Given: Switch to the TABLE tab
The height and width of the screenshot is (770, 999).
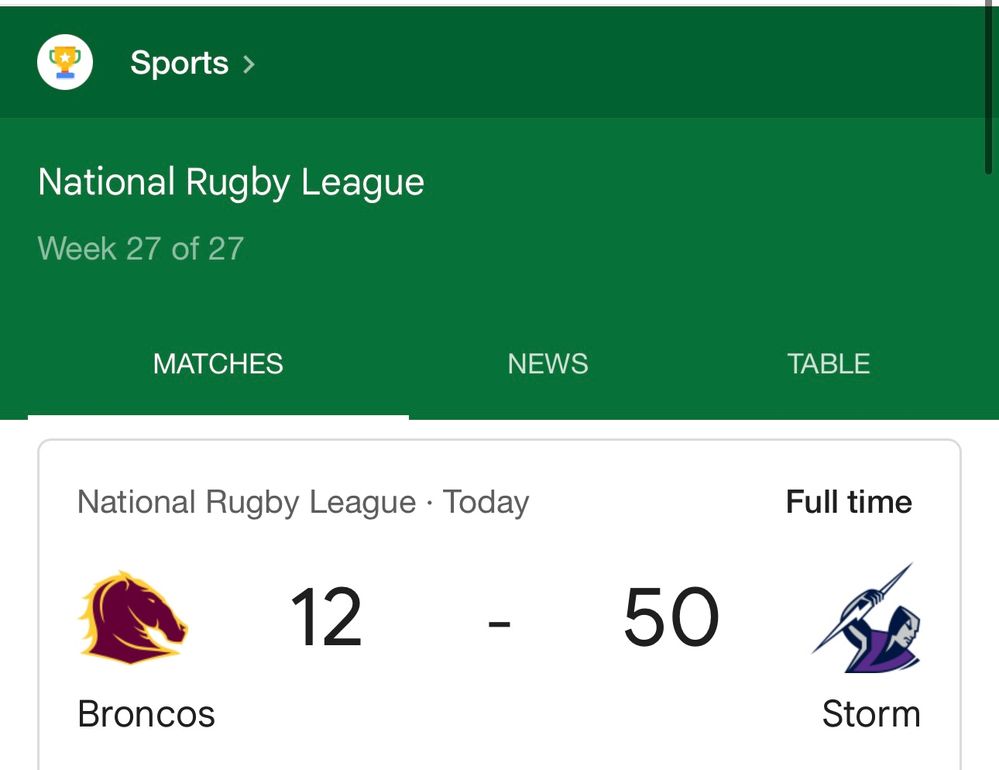Looking at the screenshot, I should [828, 364].
